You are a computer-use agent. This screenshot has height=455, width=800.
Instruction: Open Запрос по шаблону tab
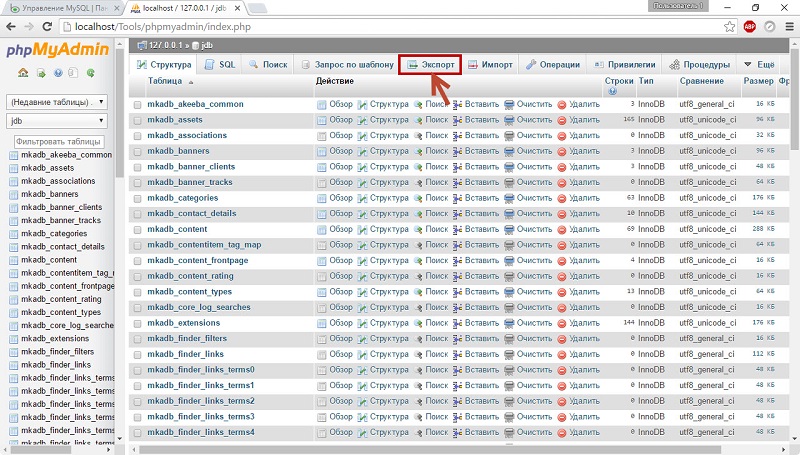point(347,65)
